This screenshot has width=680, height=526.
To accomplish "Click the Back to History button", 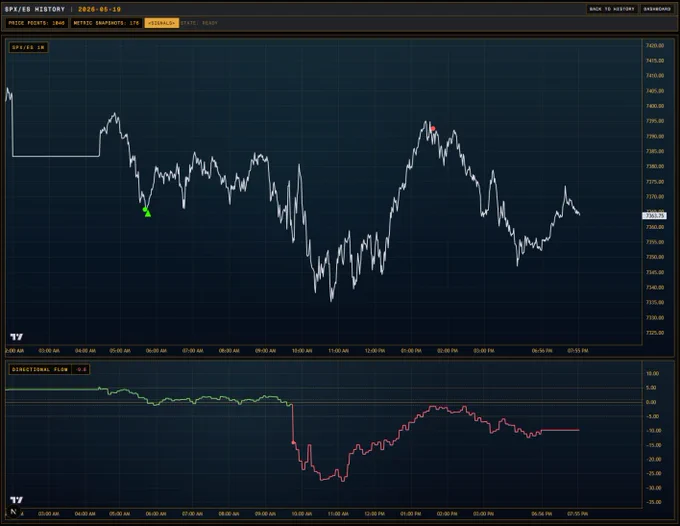I will click(612, 9).
